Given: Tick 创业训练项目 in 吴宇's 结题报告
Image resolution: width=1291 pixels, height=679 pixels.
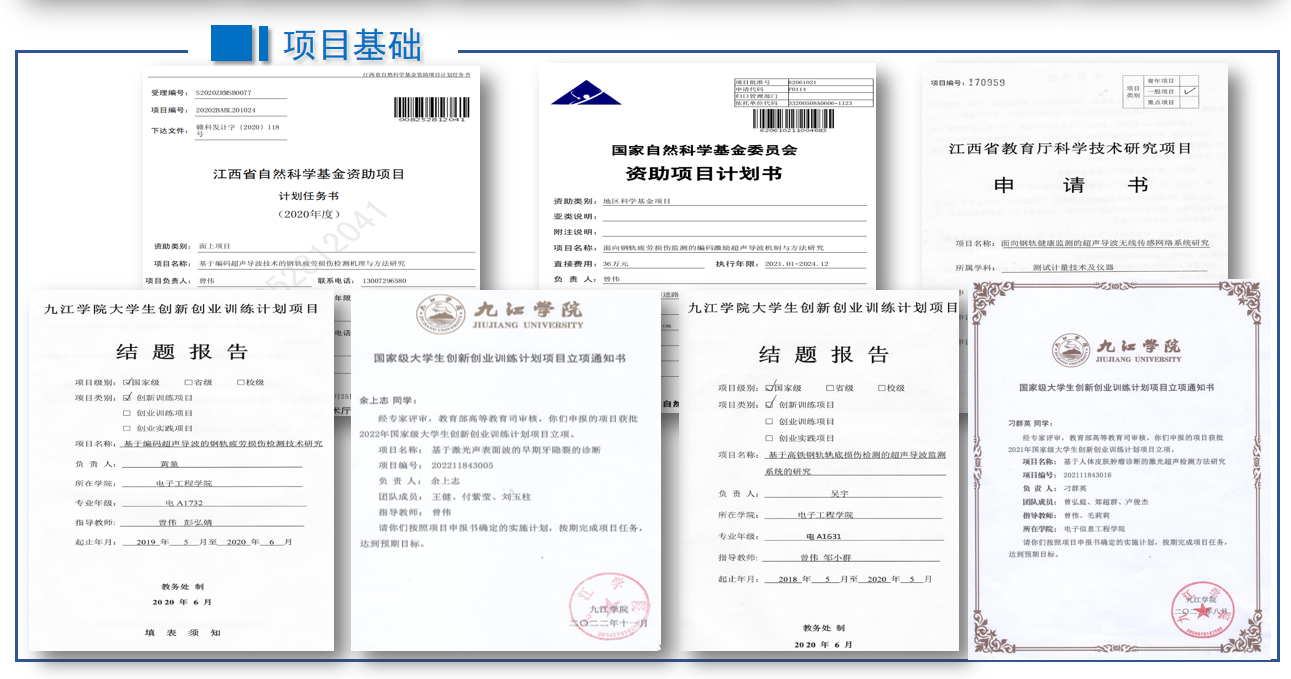Looking at the screenshot, I should tap(769, 421).
